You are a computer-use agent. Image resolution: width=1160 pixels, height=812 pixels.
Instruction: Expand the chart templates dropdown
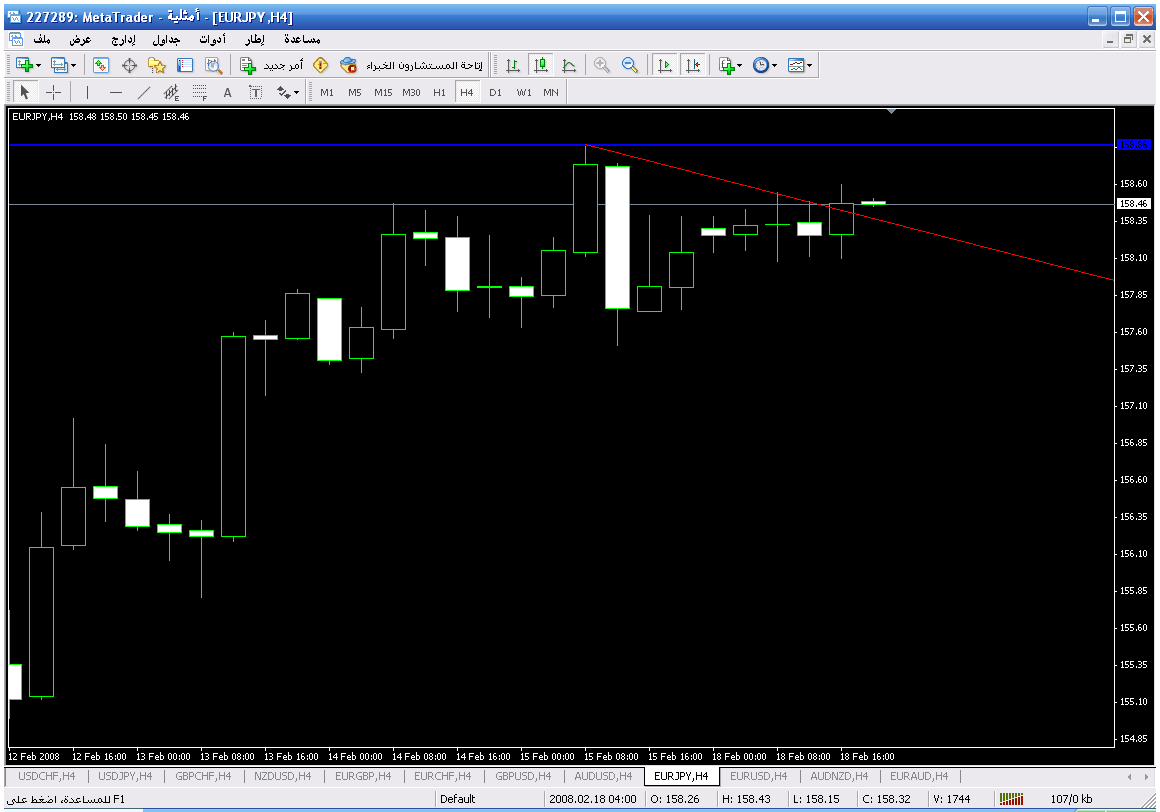coord(809,66)
